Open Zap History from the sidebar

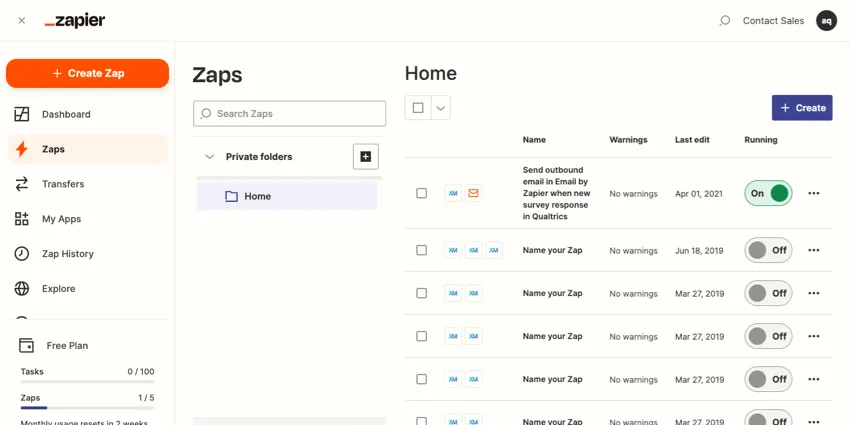[67, 254]
